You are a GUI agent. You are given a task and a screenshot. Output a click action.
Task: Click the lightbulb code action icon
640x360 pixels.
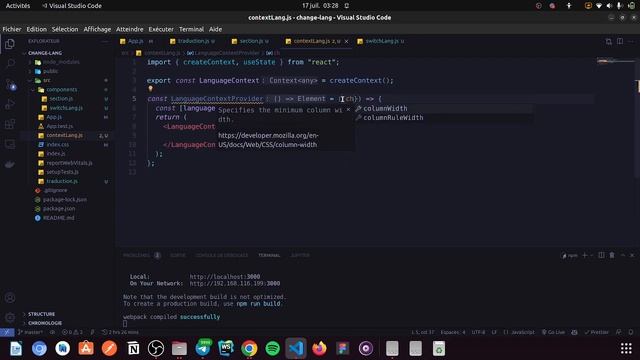click(150, 89)
